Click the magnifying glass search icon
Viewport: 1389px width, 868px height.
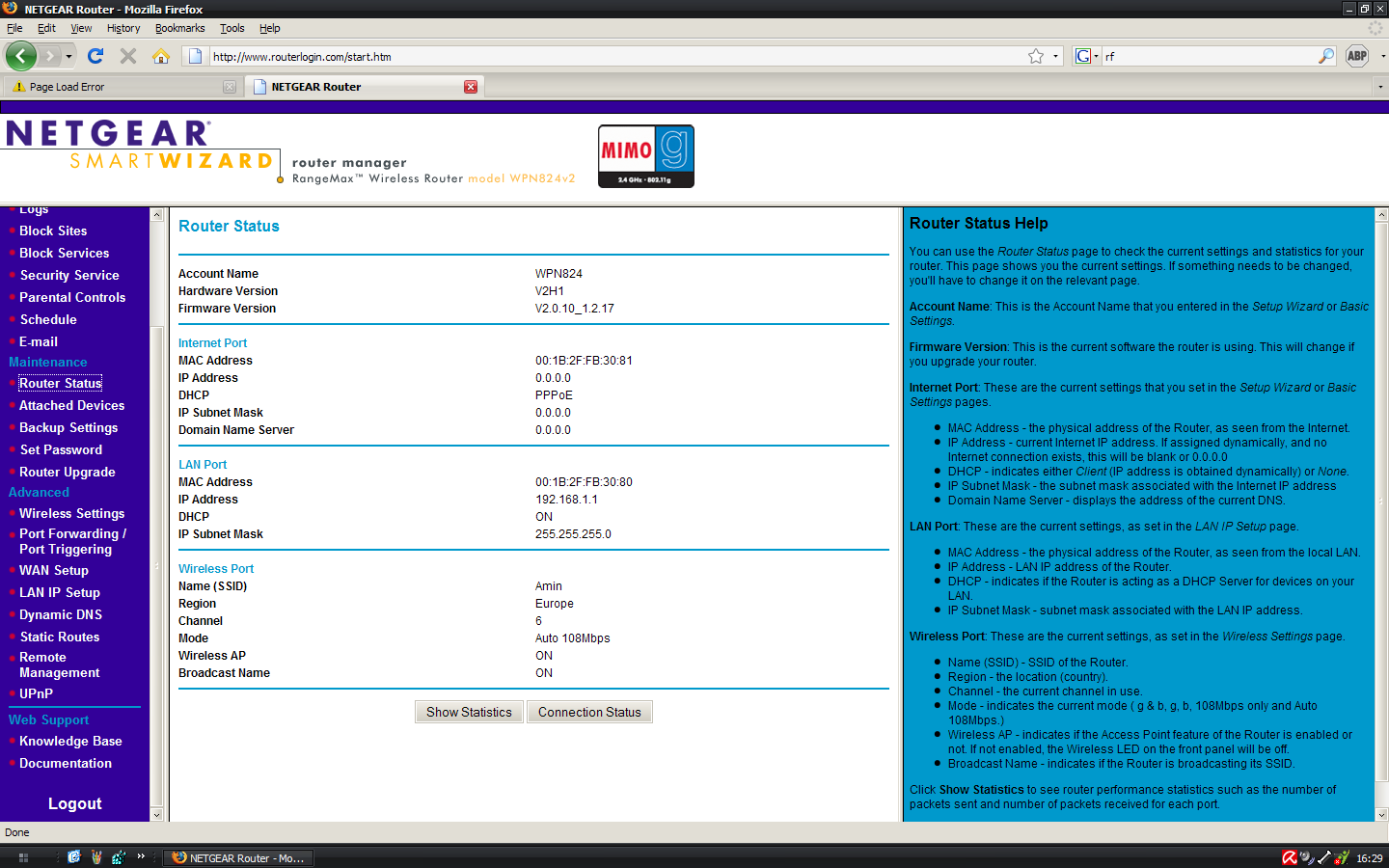click(1326, 56)
